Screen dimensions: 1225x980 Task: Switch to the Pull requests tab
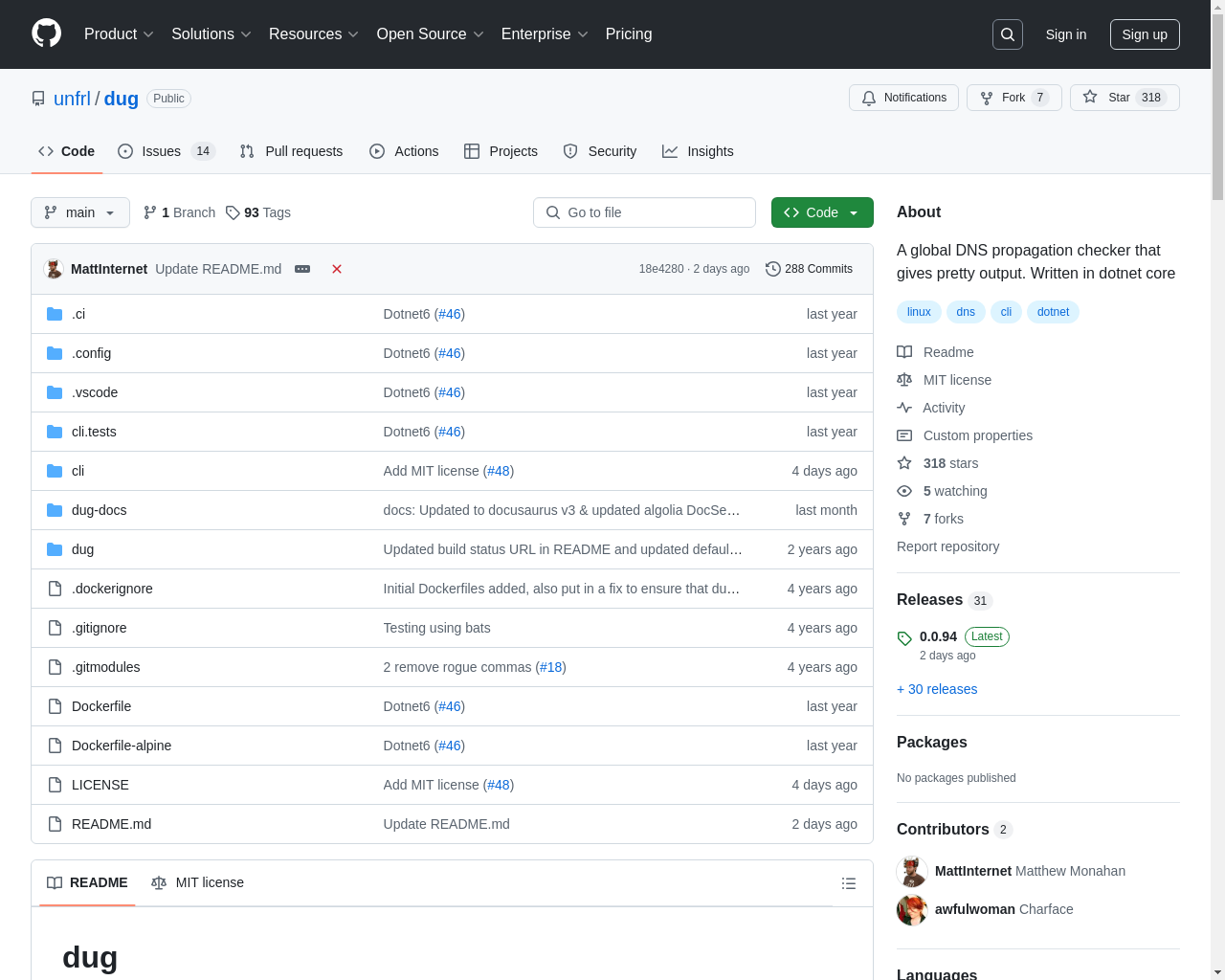point(291,151)
